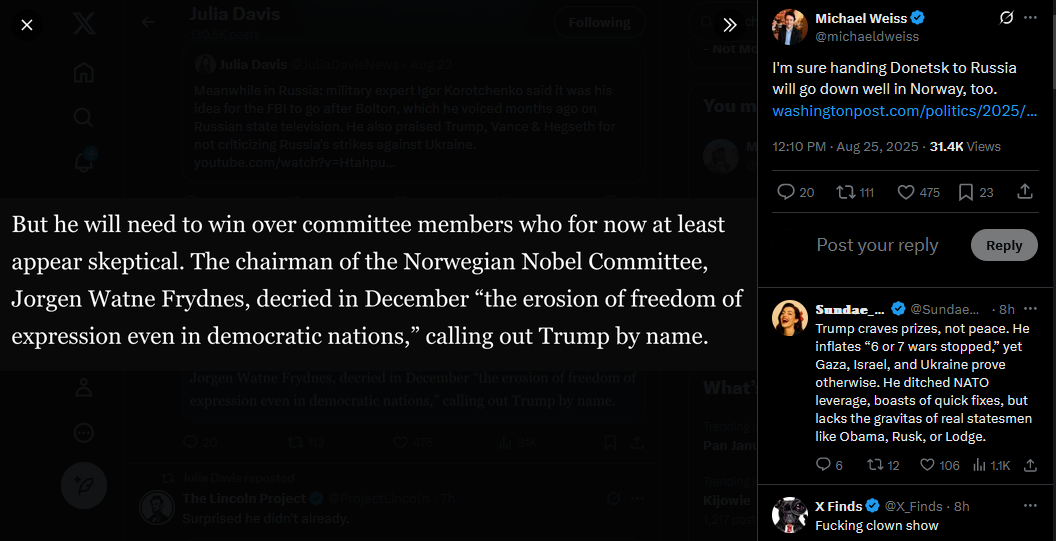View analytics of Sundae reply 1.1K views
The image size is (1056, 541).
pyautogui.click(x=991, y=465)
